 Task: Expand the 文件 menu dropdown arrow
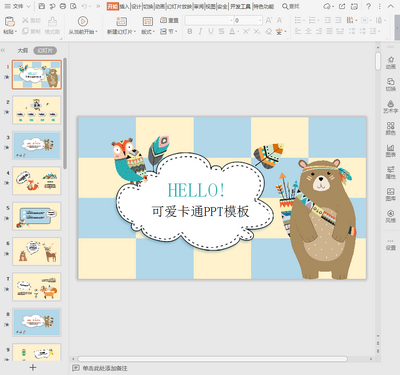(28, 6)
